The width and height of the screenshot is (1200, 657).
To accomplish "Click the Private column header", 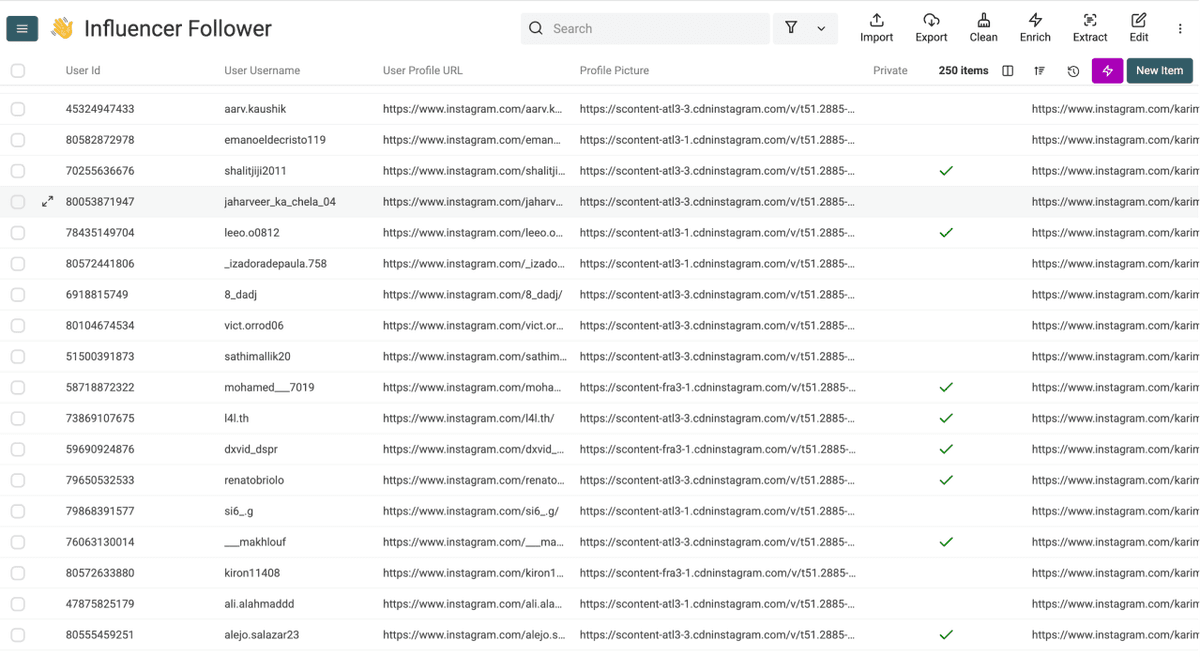I will 890,71.
